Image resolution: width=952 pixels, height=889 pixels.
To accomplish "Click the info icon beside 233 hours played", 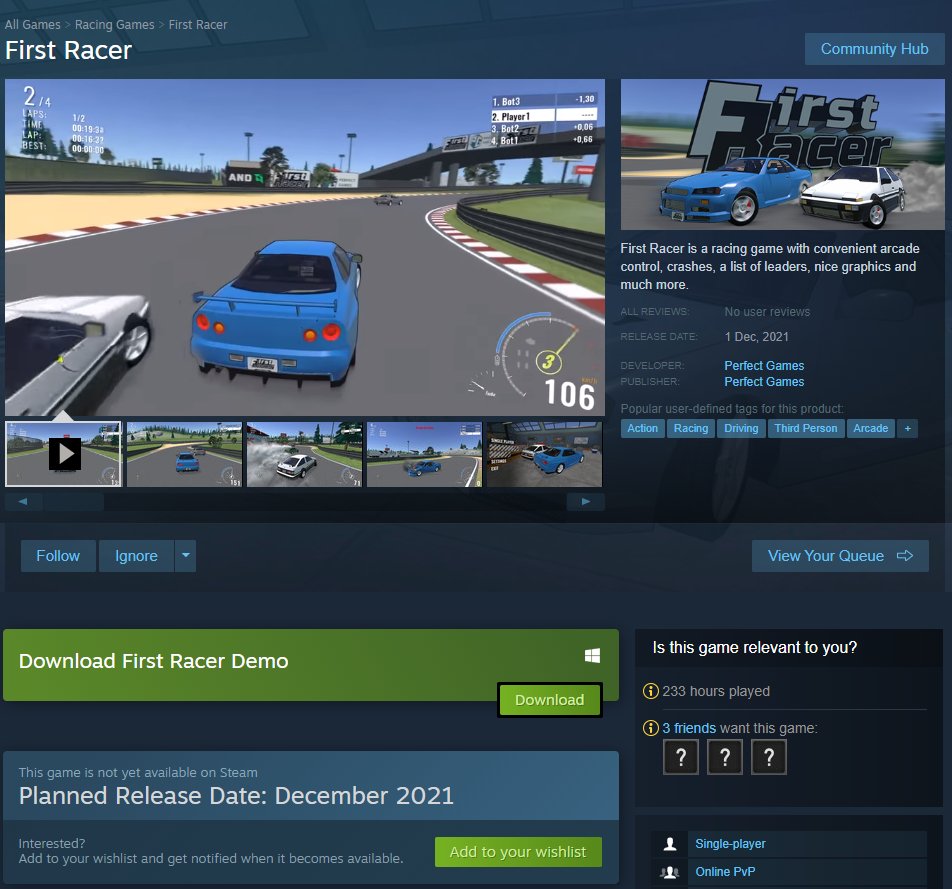I will pyautogui.click(x=650, y=691).
